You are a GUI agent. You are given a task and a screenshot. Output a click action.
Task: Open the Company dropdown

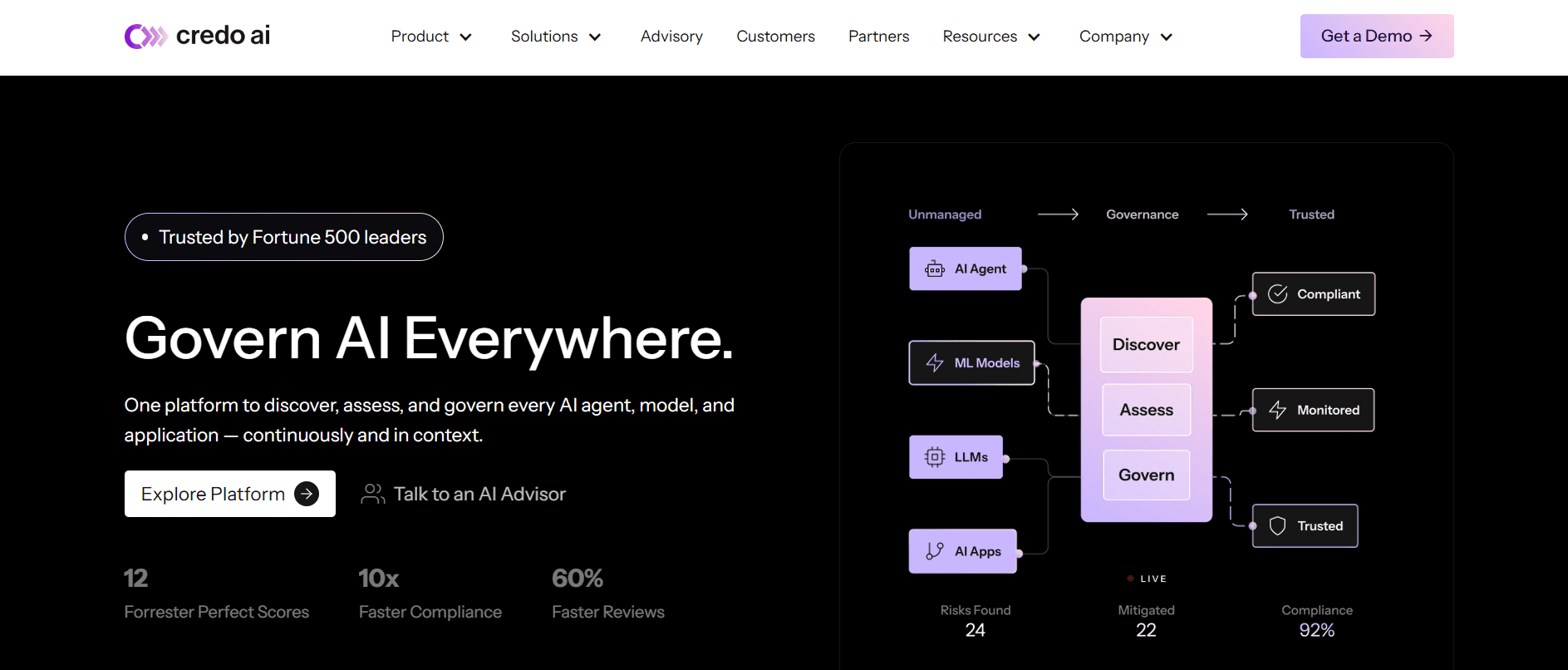pos(1125,37)
